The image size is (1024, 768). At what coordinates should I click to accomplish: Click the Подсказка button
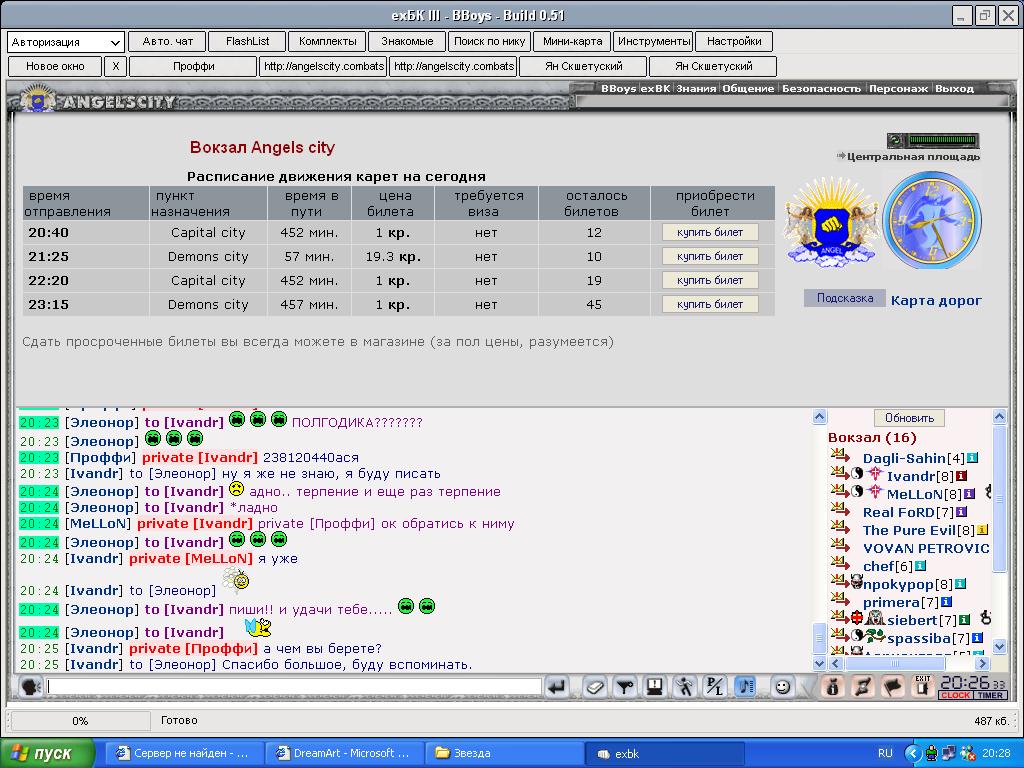coord(844,298)
